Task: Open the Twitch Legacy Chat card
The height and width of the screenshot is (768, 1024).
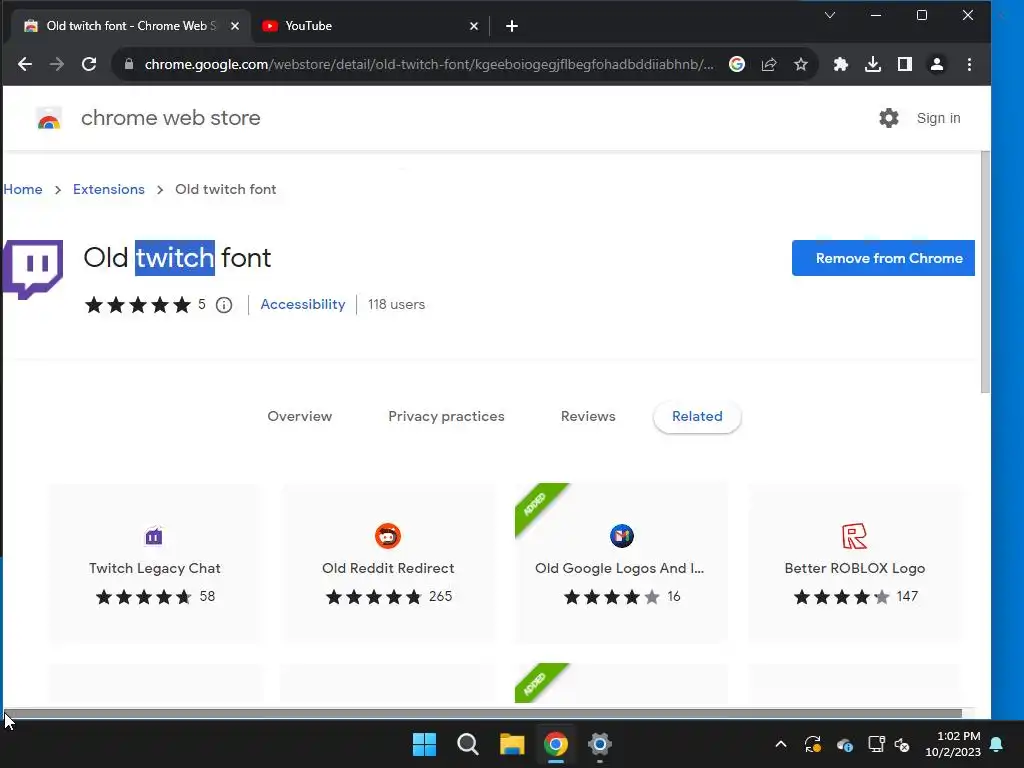Action: tap(155, 564)
